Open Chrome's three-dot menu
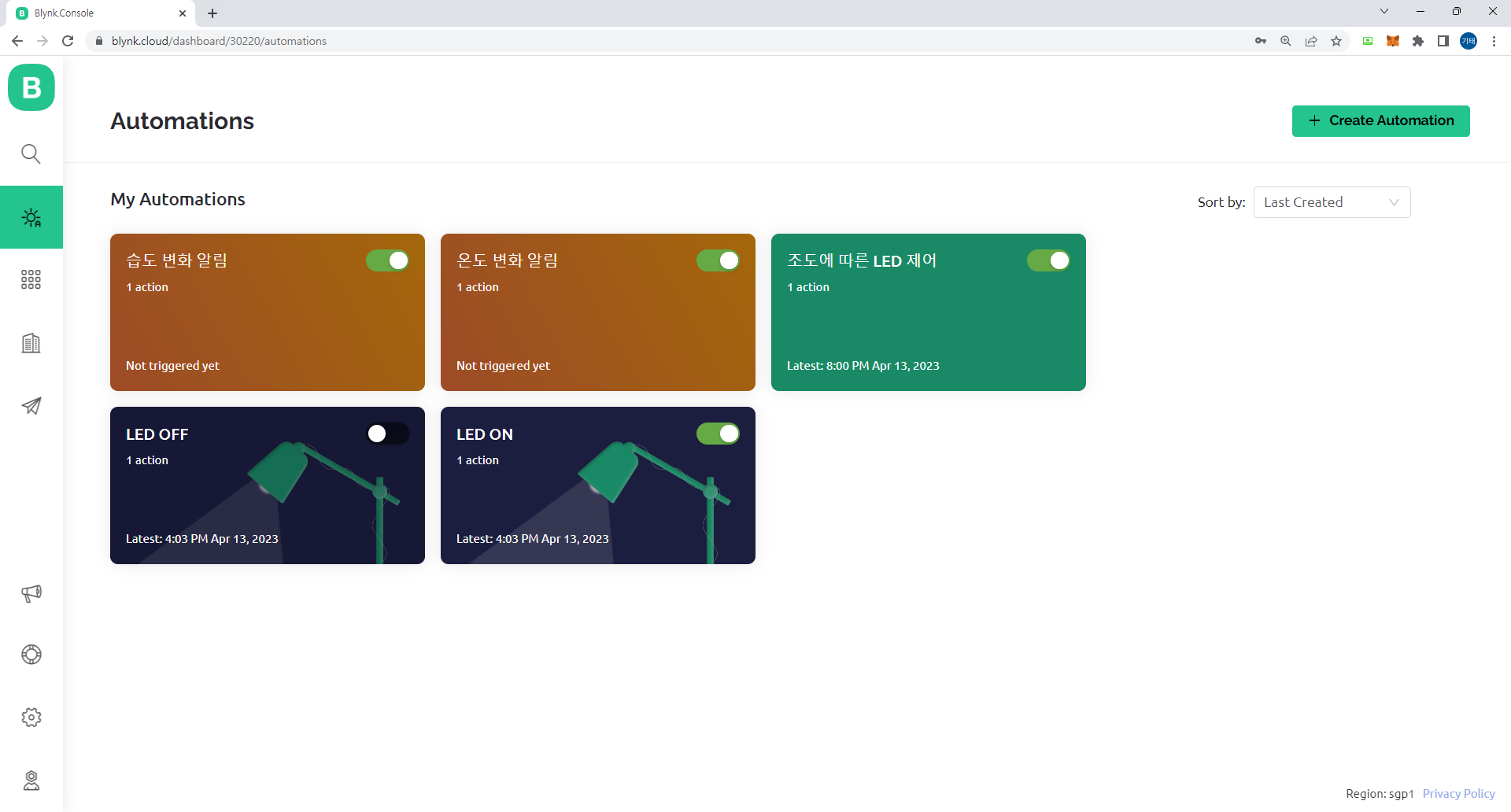This screenshot has height=812, width=1511. pos(1494,41)
